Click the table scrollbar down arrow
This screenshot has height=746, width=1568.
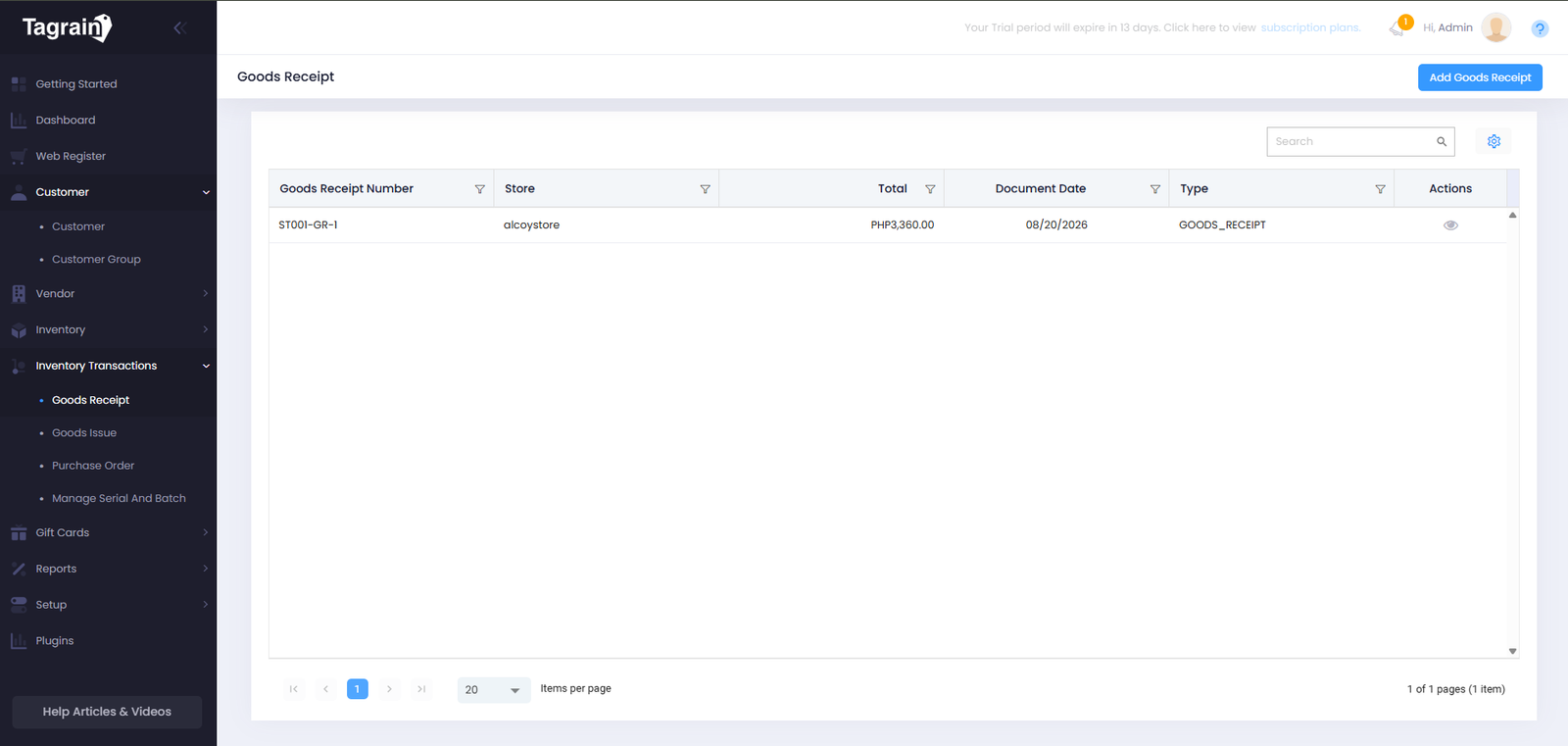point(1513,651)
